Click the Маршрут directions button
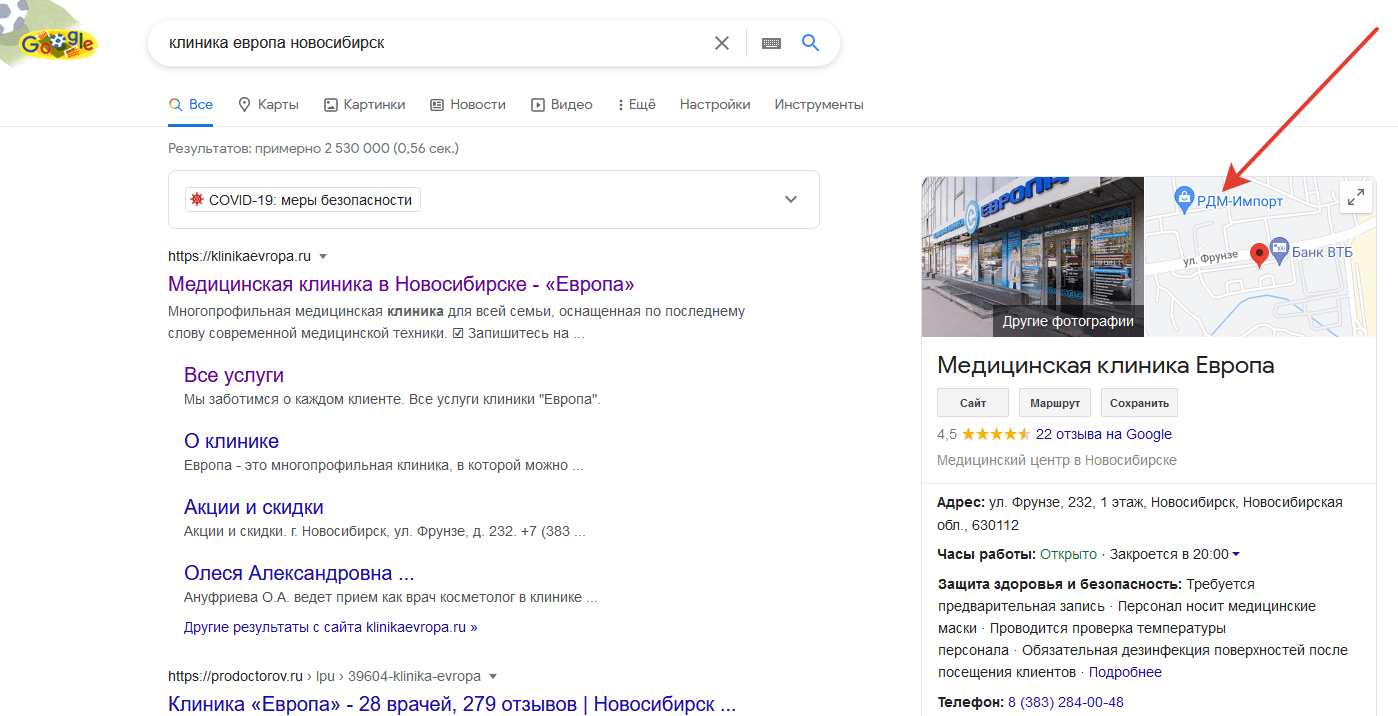 coord(1055,403)
